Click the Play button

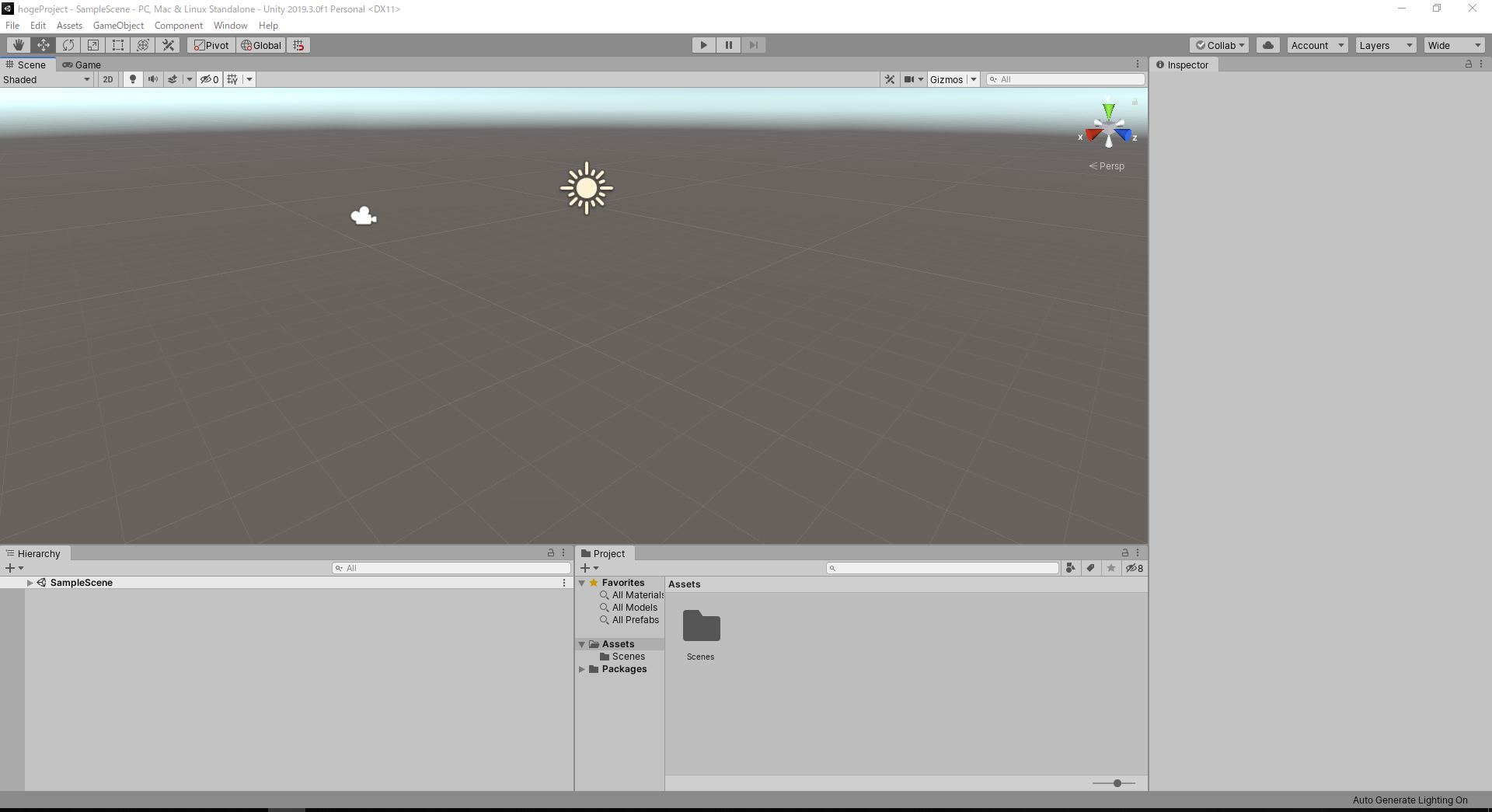pos(704,45)
